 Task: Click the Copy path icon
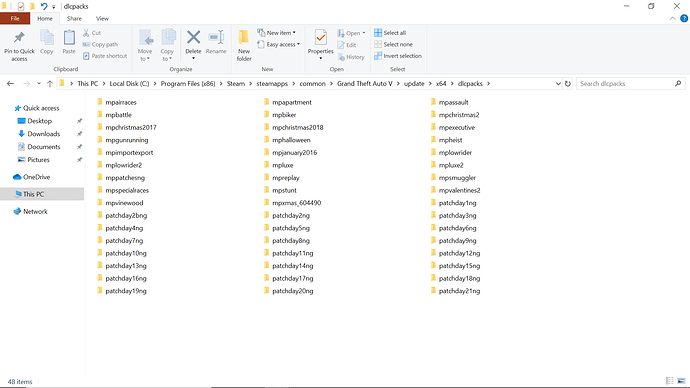click(86, 44)
